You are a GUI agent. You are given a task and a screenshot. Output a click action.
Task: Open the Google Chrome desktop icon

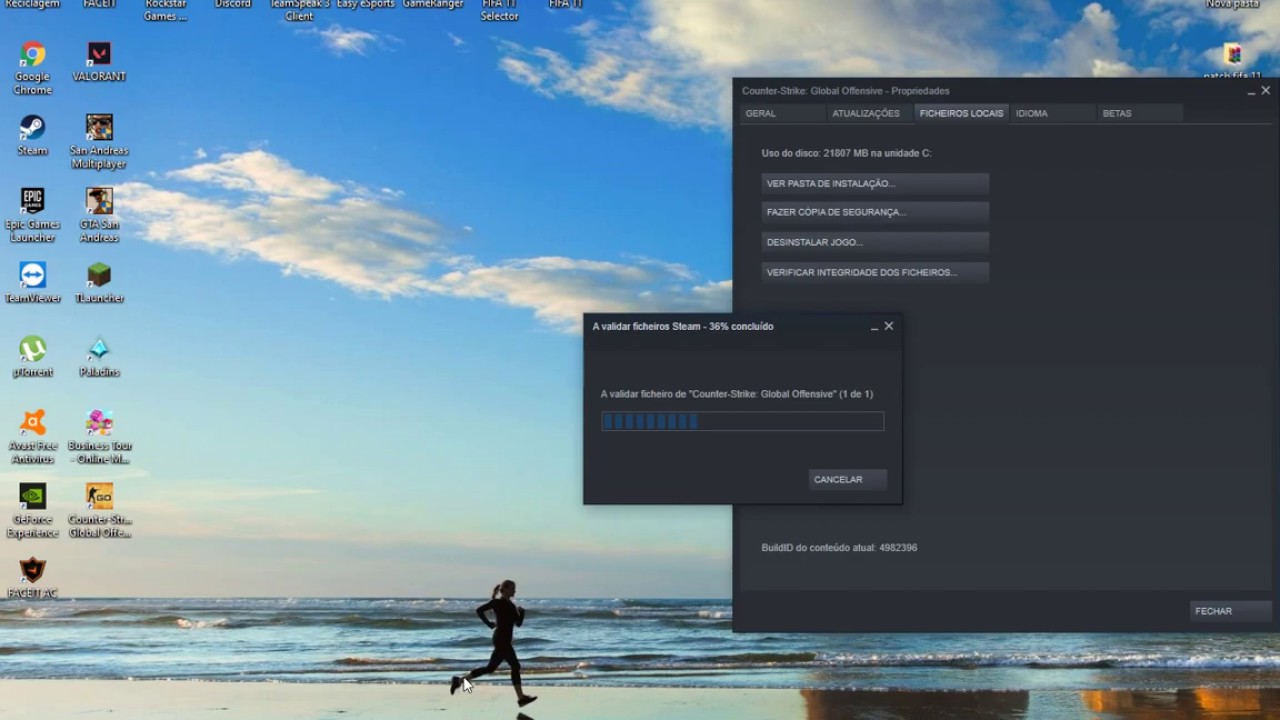32,67
